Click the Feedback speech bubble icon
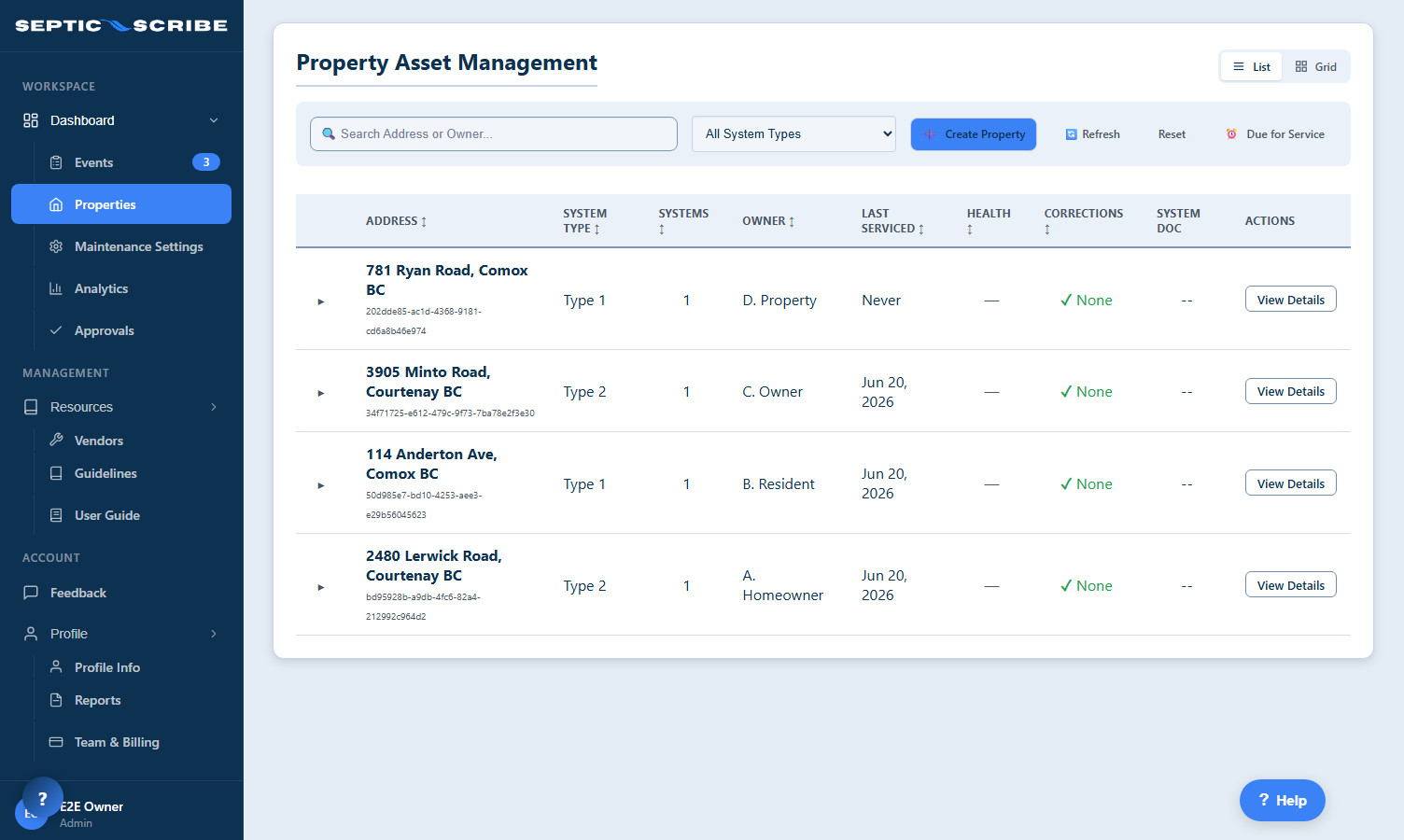This screenshot has width=1404, height=840. [x=31, y=593]
